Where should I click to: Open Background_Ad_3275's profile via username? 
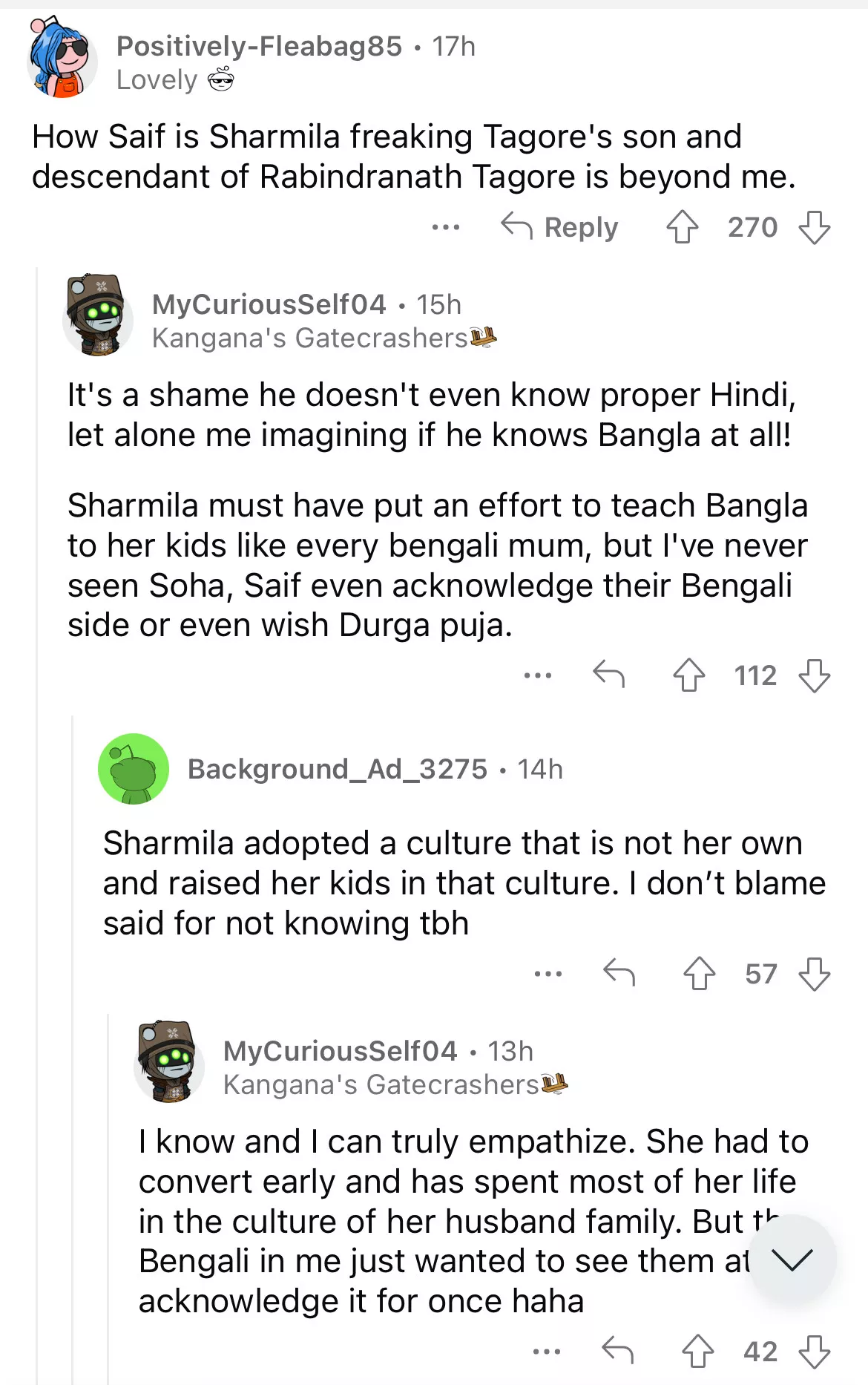[x=337, y=769]
